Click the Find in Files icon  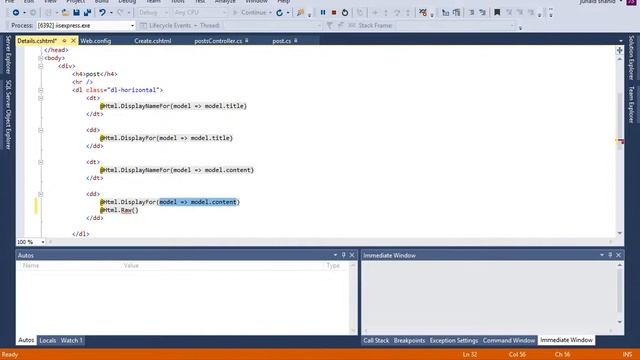[x=300, y=13]
